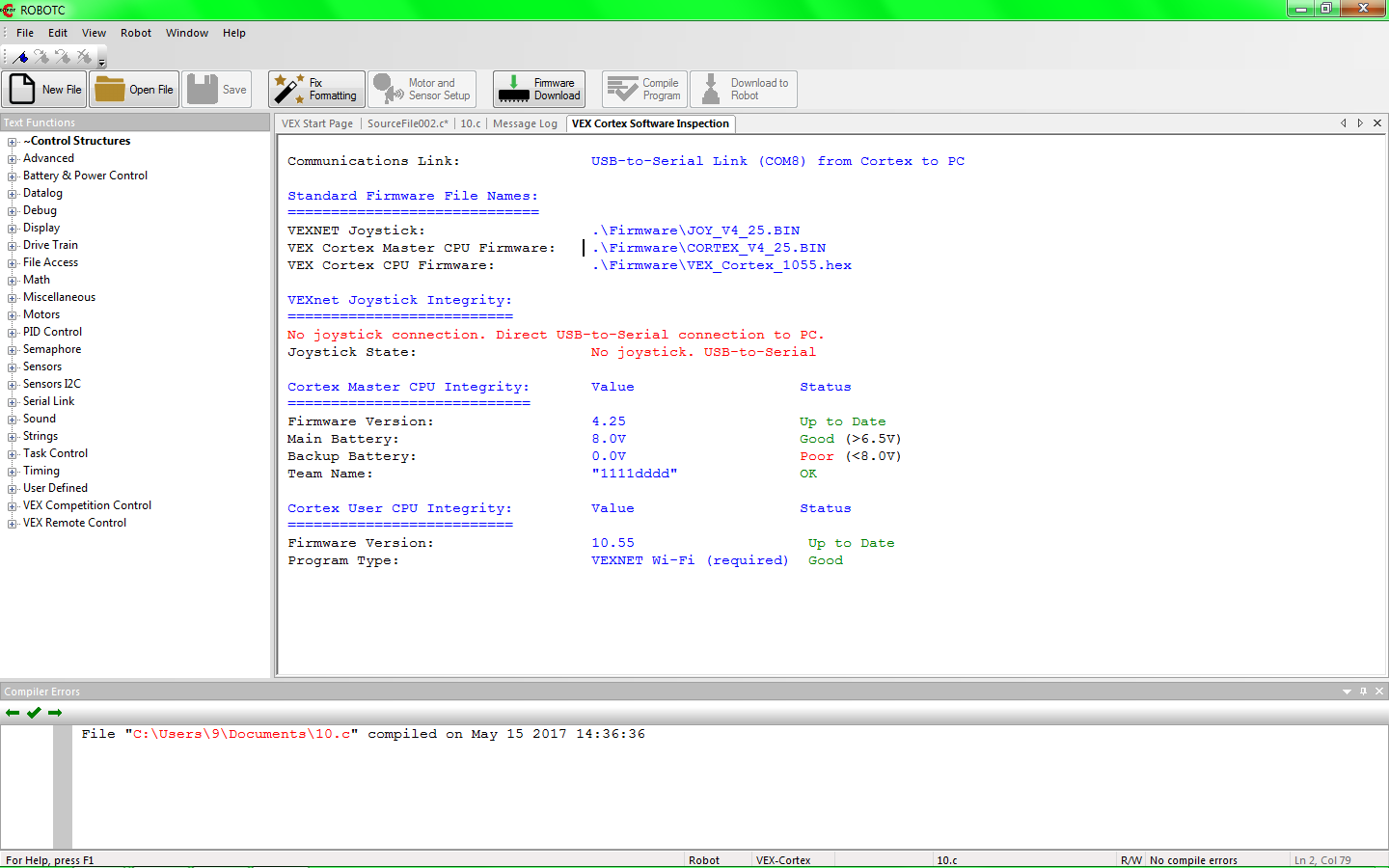1389x868 pixels.
Task: Create a new file with New File
Action: (44, 90)
